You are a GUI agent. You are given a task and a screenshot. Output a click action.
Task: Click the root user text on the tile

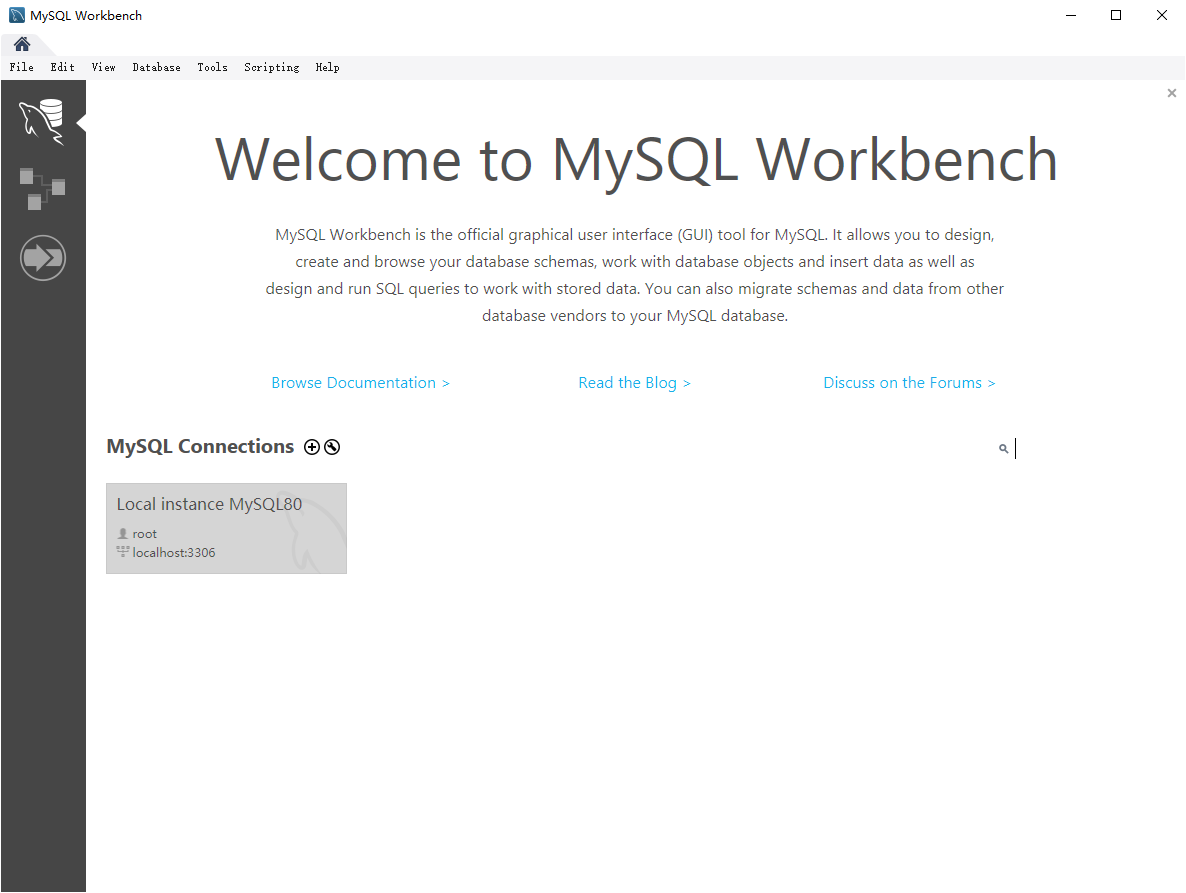144,534
